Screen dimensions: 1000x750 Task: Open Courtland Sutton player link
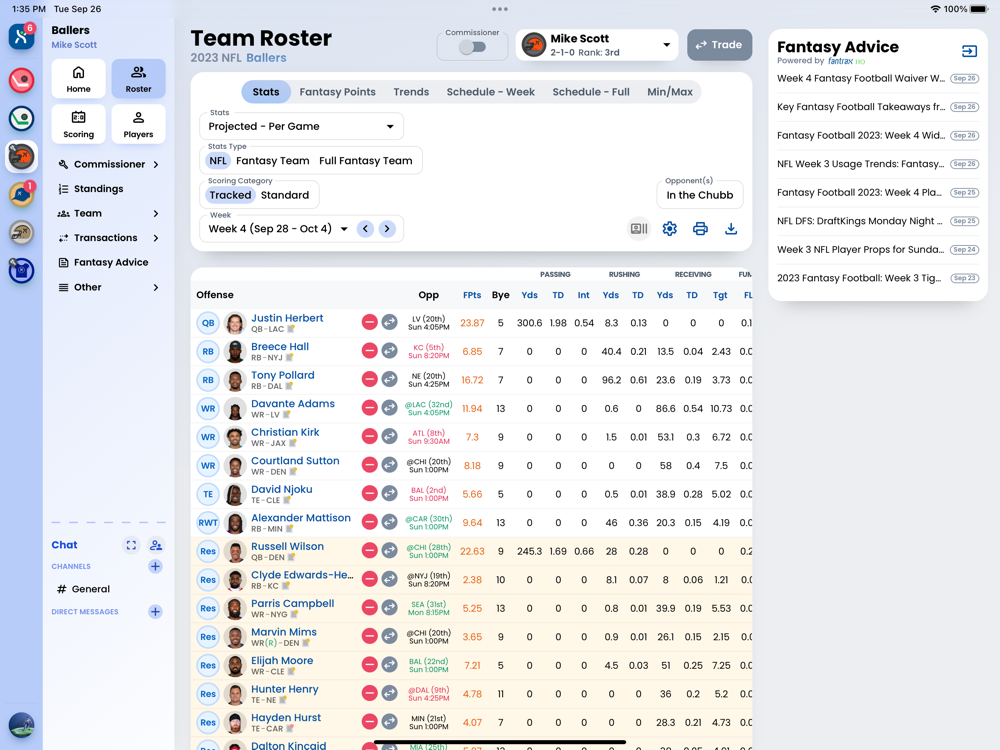click(x=295, y=460)
